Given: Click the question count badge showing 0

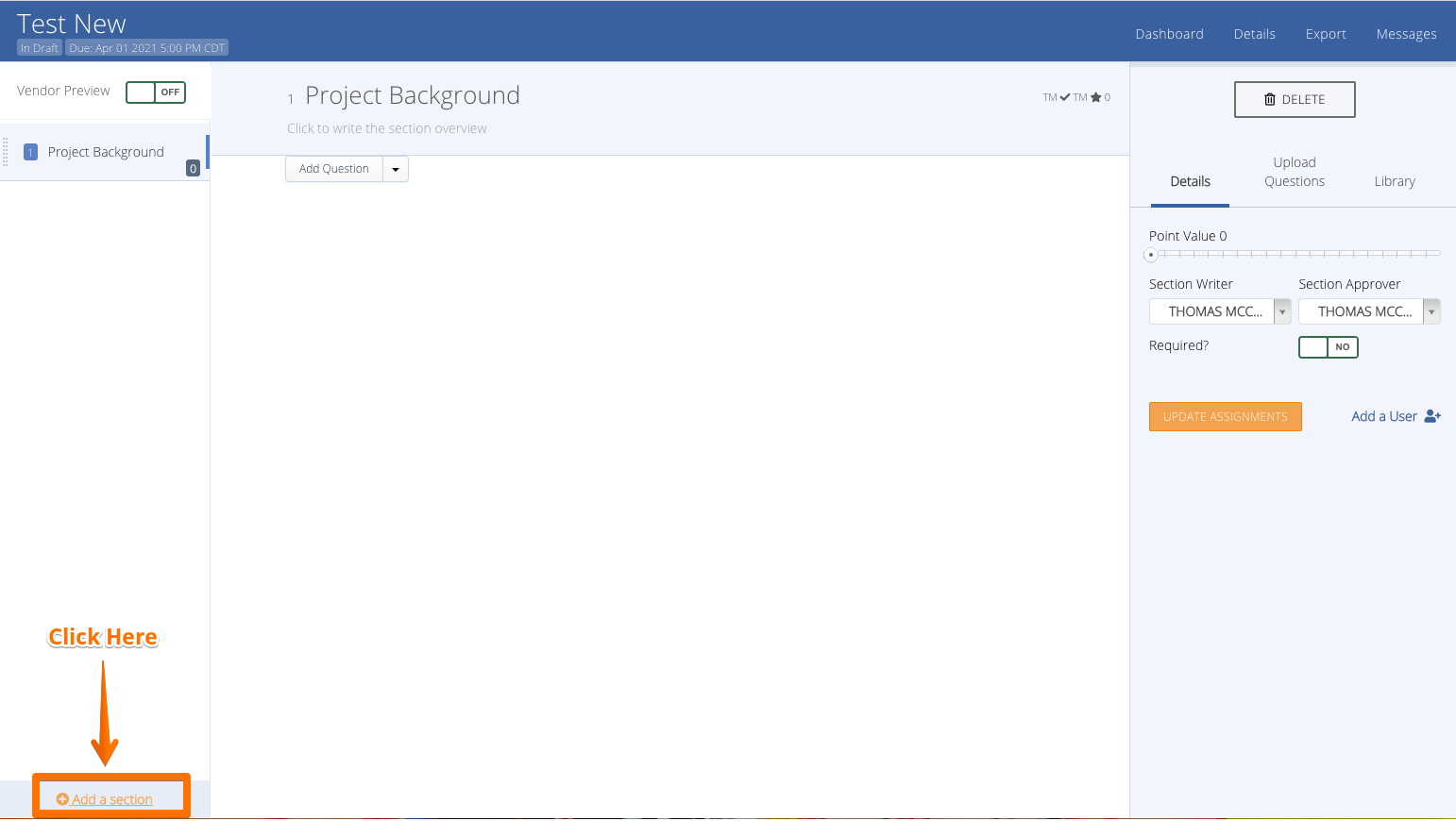Looking at the screenshot, I should (193, 169).
